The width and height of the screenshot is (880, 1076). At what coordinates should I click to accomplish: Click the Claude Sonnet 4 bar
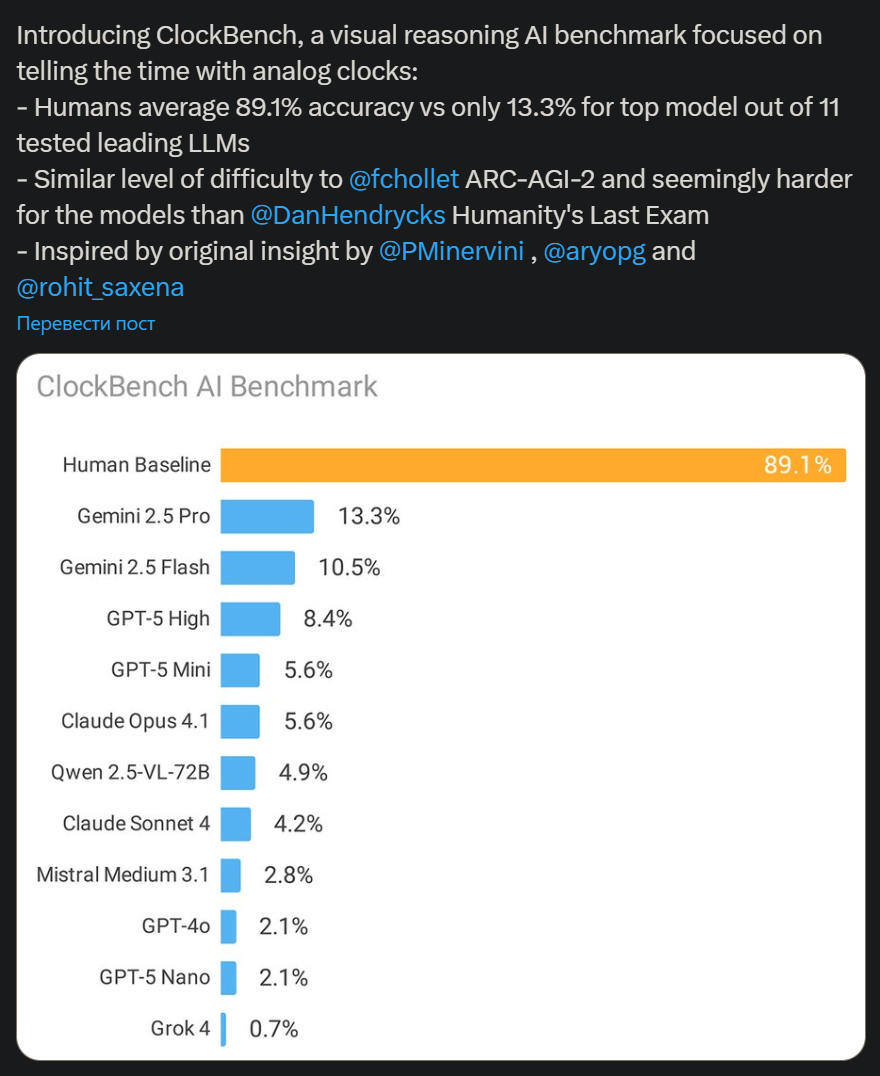point(235,823)
